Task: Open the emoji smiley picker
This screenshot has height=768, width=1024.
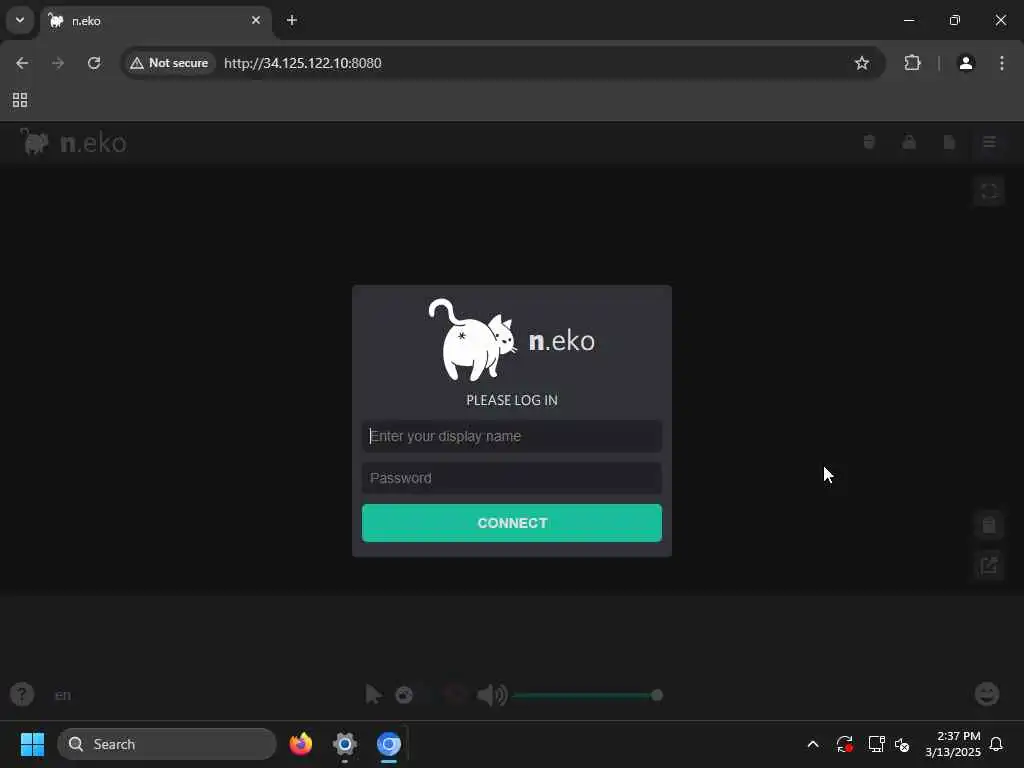Action: coord(987,694)
